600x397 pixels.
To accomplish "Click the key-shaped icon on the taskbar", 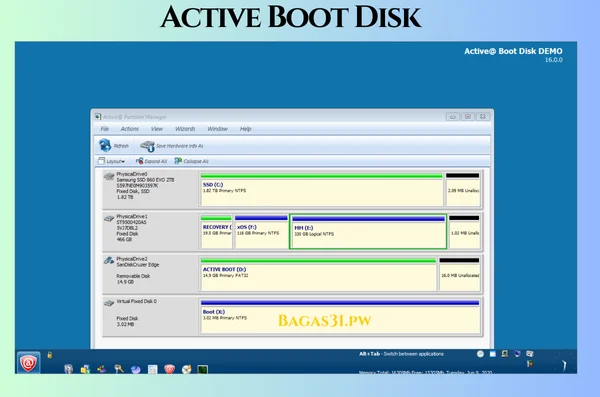I will [x=119, y=369].
